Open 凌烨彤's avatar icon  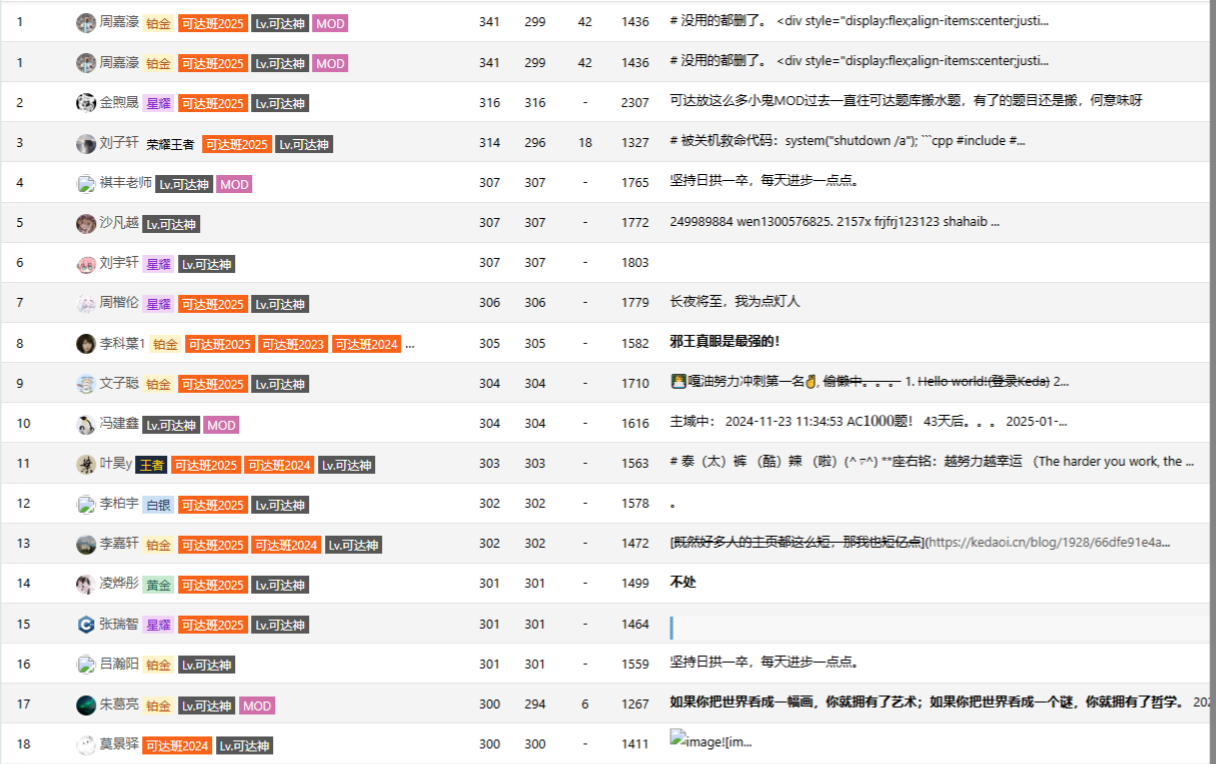86,585
